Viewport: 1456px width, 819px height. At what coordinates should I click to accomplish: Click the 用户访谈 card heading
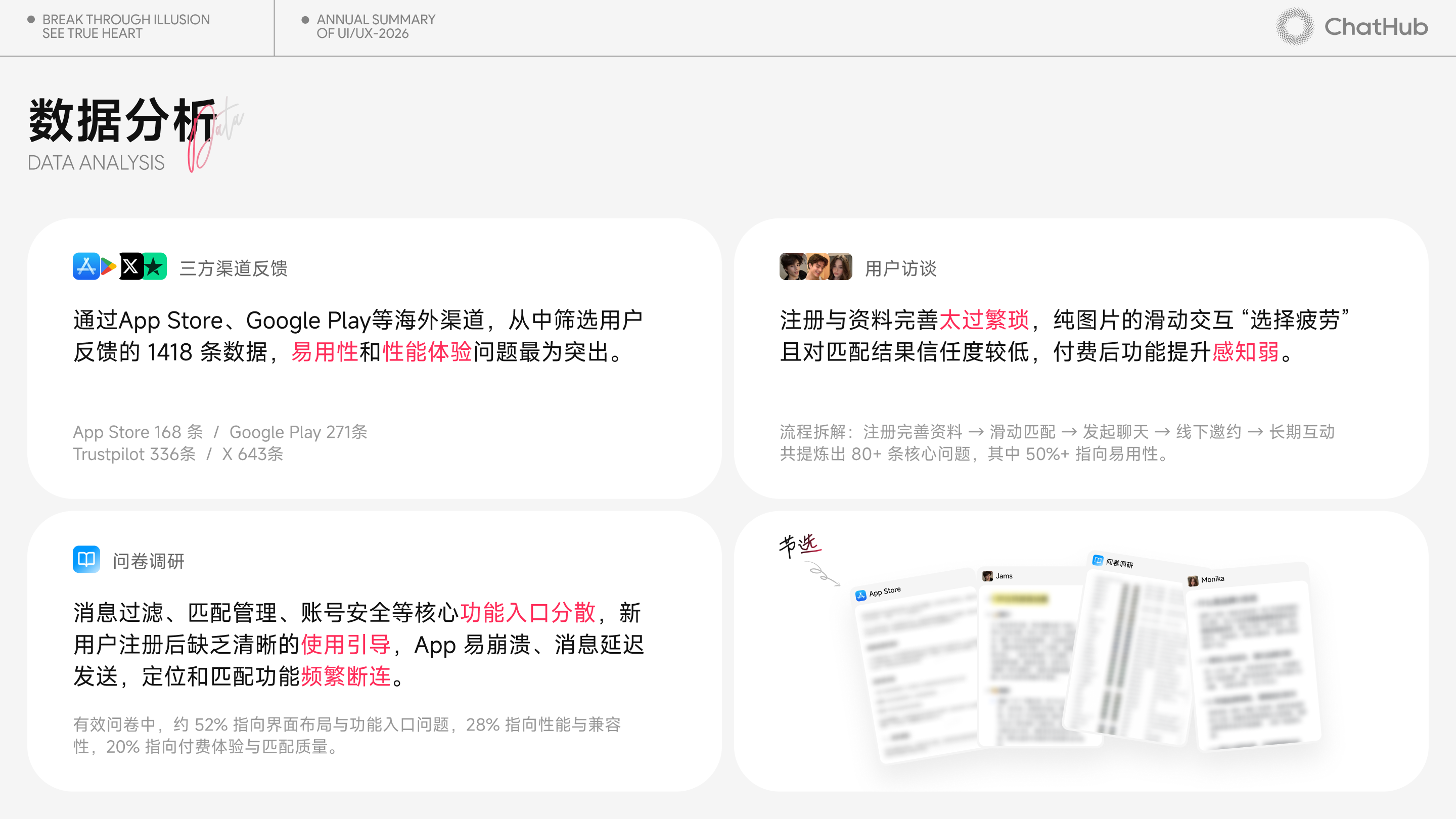point(901,268)
